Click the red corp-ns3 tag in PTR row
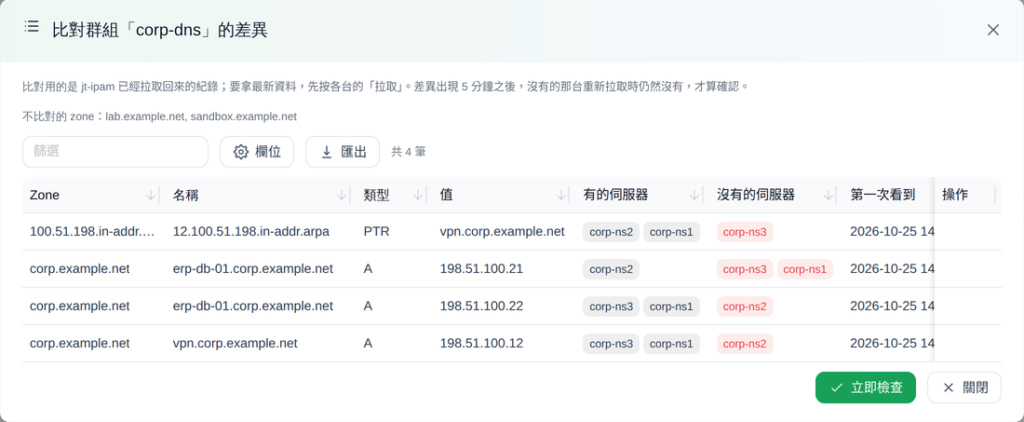 click(744, 232)
